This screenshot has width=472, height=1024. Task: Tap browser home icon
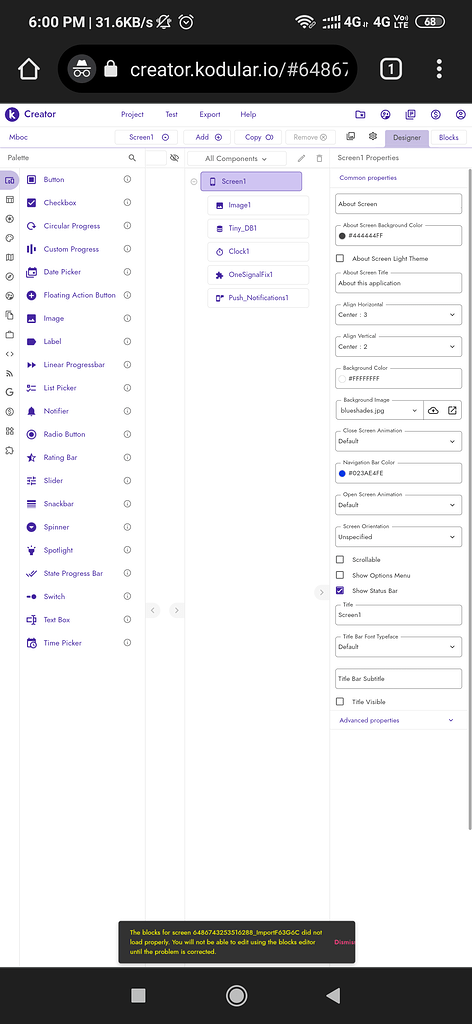29,69
